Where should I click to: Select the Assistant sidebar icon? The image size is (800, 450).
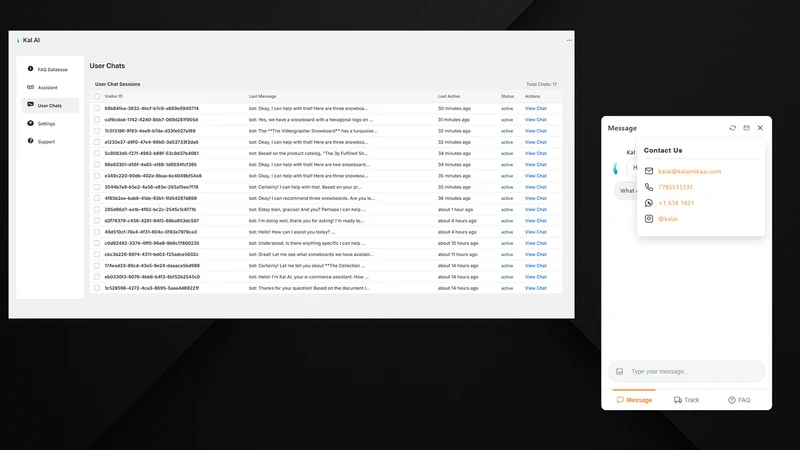30,87
